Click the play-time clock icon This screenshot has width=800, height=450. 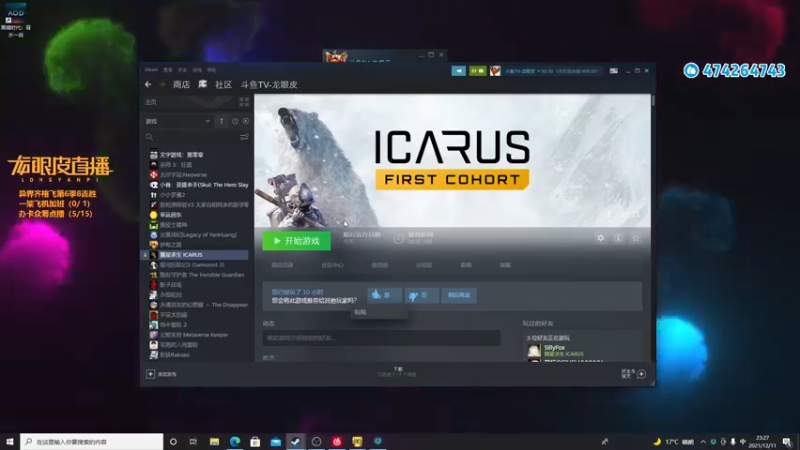[398, 238]
